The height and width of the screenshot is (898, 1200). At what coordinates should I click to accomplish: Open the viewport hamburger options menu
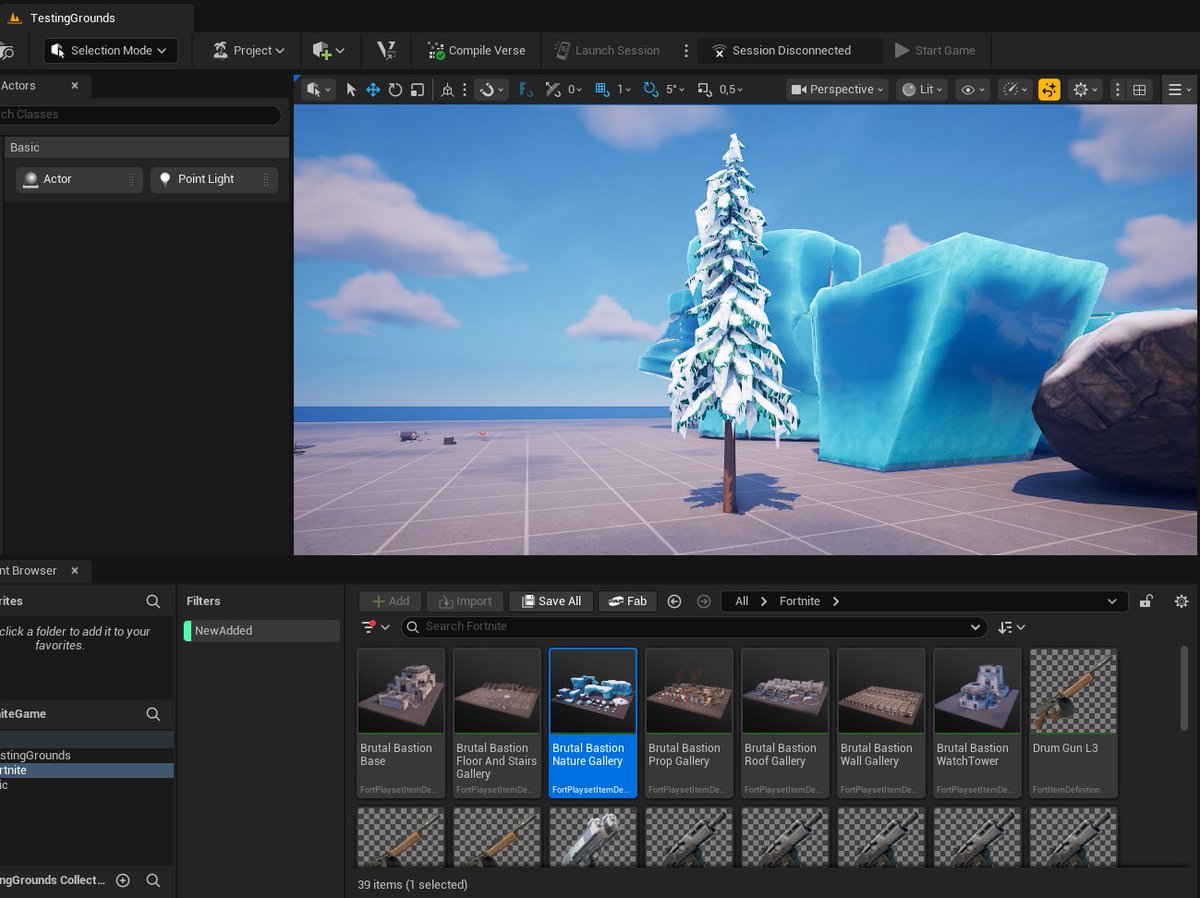(x=1180, y=90)
